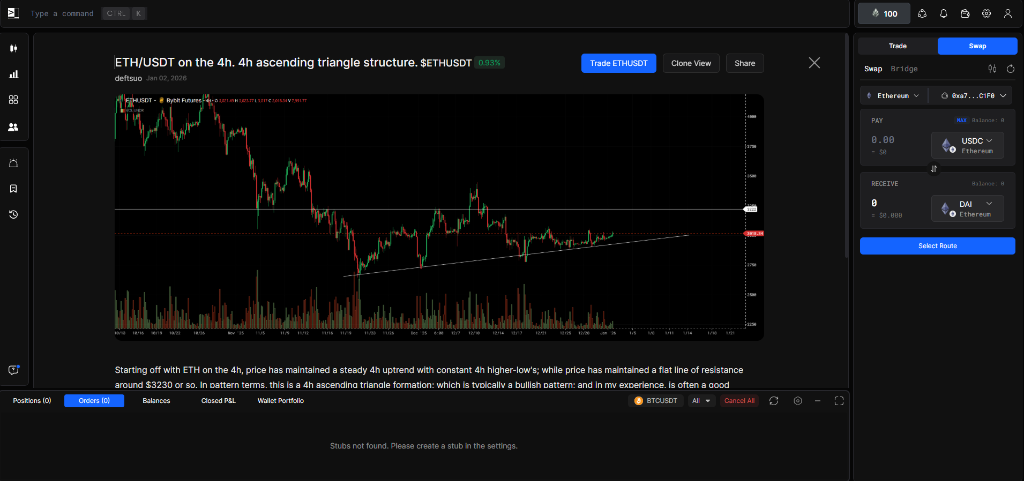Click the BTCUSDT symbol filter
Screen dimensions: 1024x481
(x=656, y=401)
